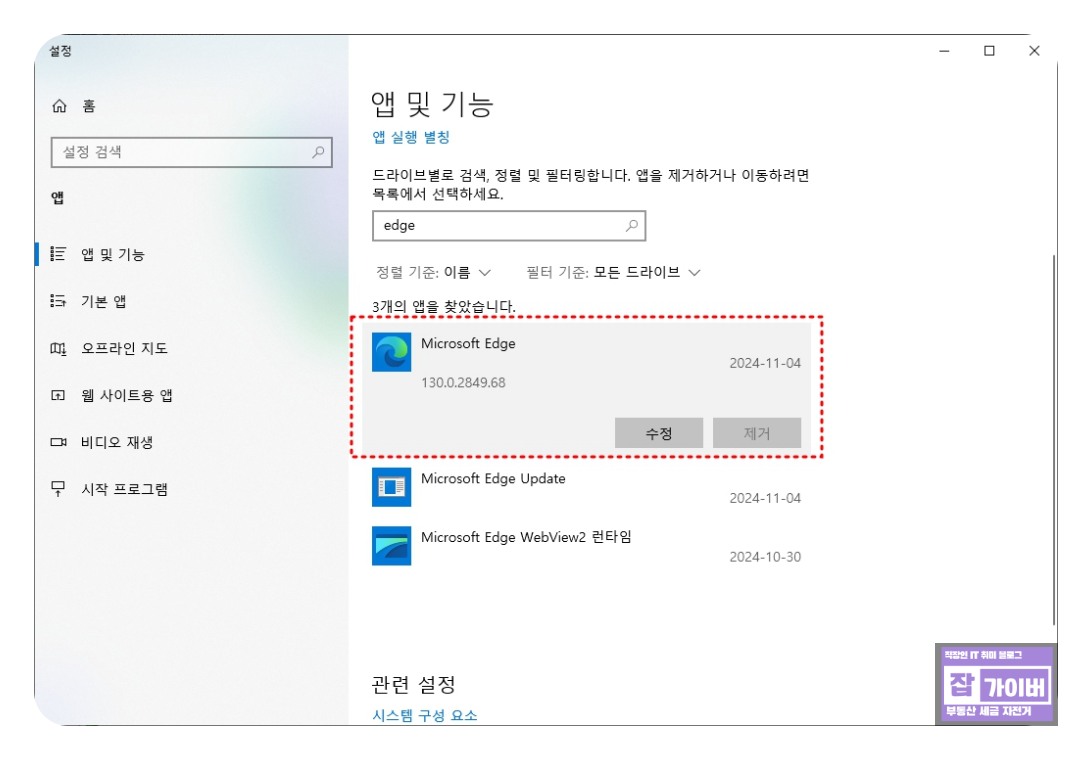The width and height of the screenshot is (1092, 760).
Task: Click the Microsoft Edge name text
Action: [x=468, y=343]
